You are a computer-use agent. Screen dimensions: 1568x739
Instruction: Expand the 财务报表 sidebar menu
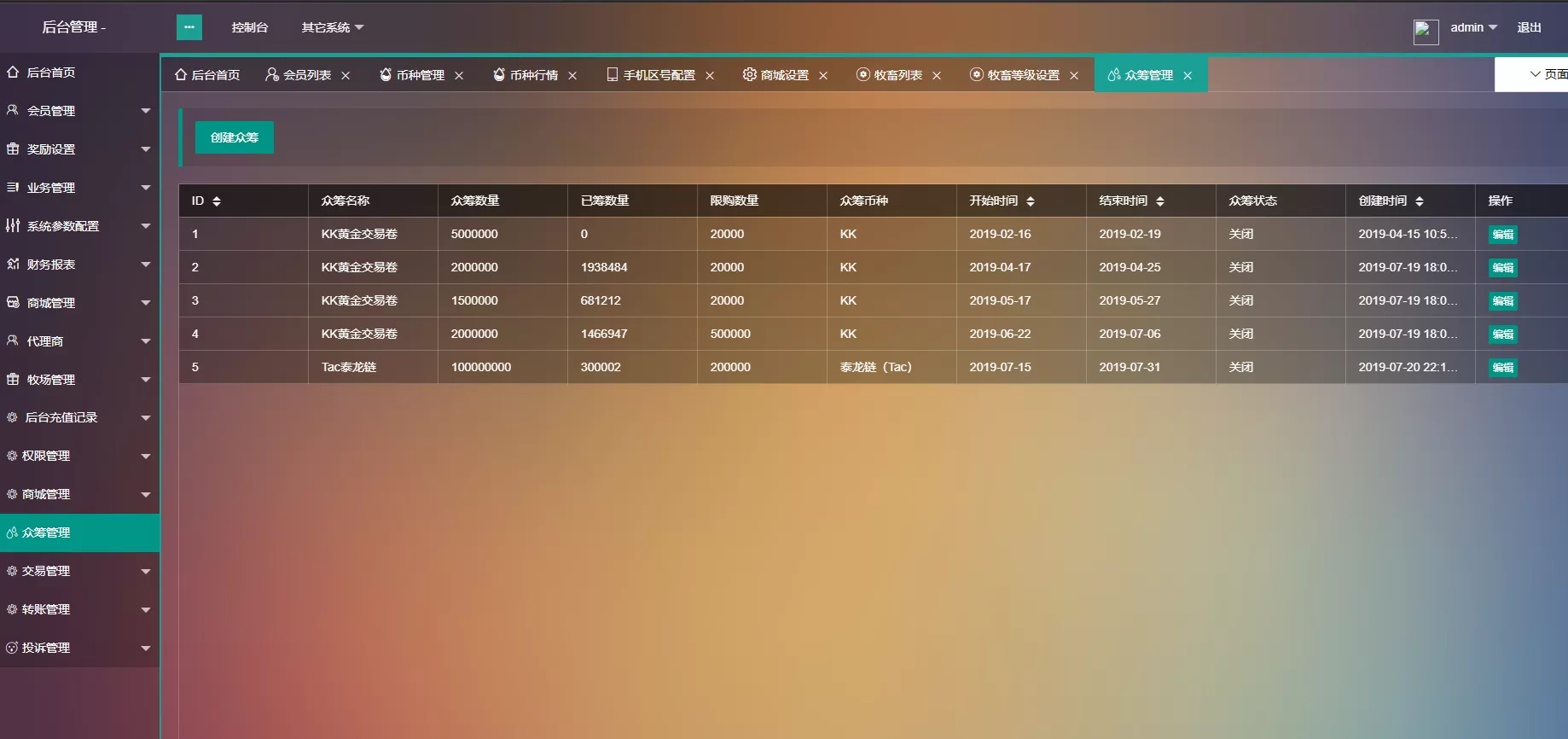(77, 265)
